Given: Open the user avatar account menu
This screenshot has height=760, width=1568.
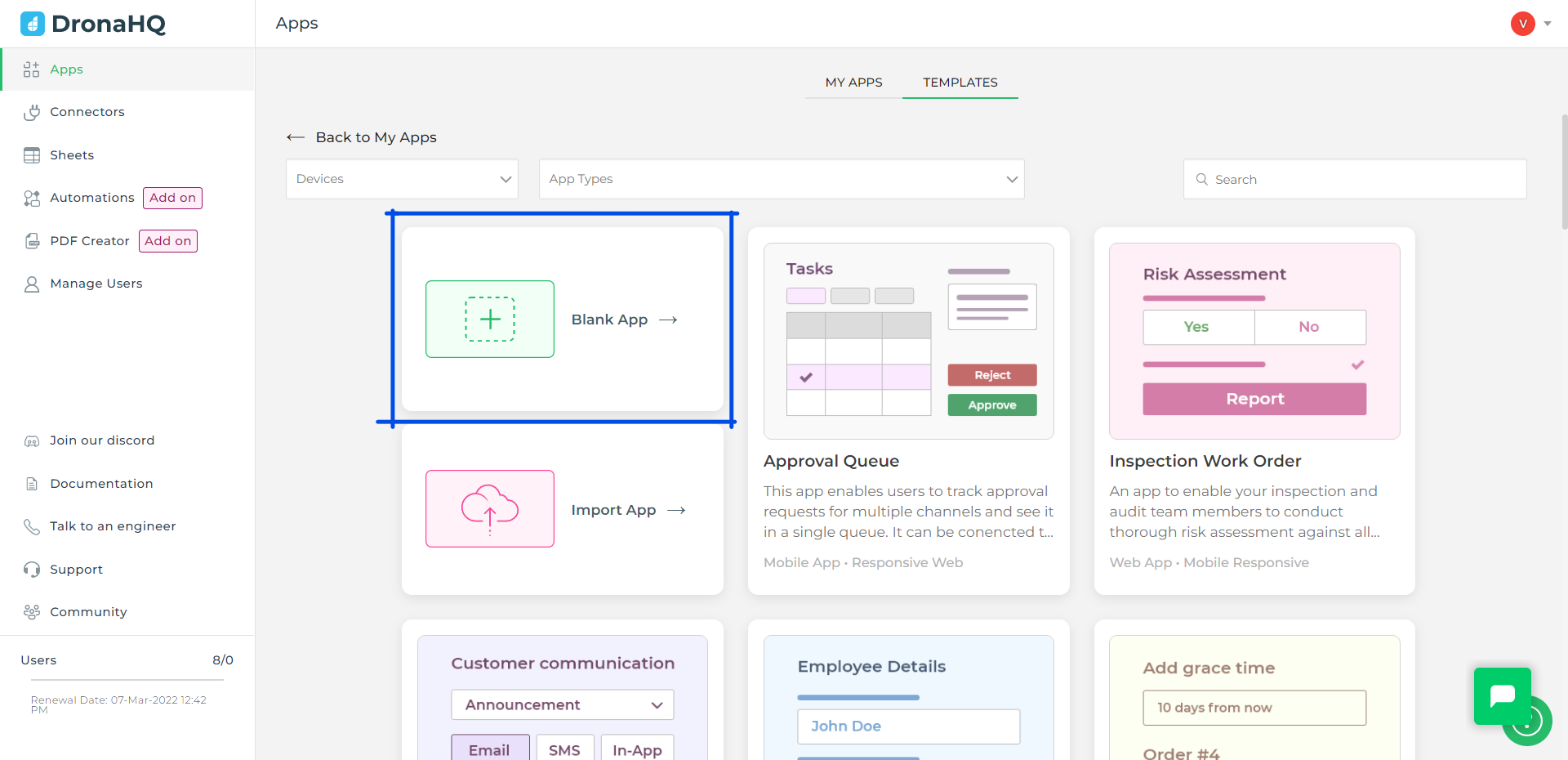Looking at the screenshot, I should pos(1523,24).
